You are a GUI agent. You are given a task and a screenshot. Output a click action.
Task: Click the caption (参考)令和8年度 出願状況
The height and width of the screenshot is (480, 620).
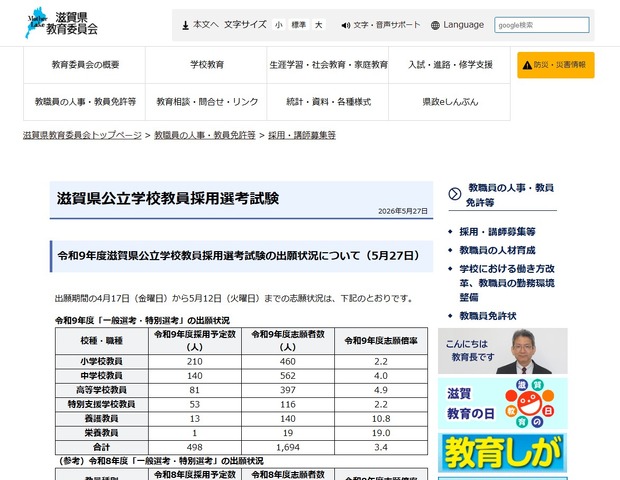tap(161, 461)
